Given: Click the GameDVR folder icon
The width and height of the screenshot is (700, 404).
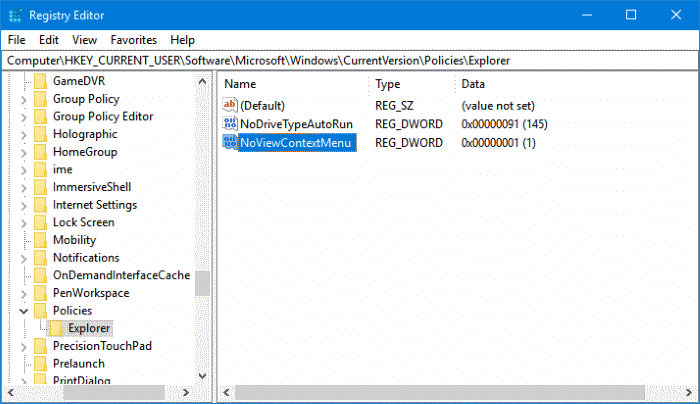Looking at the screenshot, I should click(40, 81).
